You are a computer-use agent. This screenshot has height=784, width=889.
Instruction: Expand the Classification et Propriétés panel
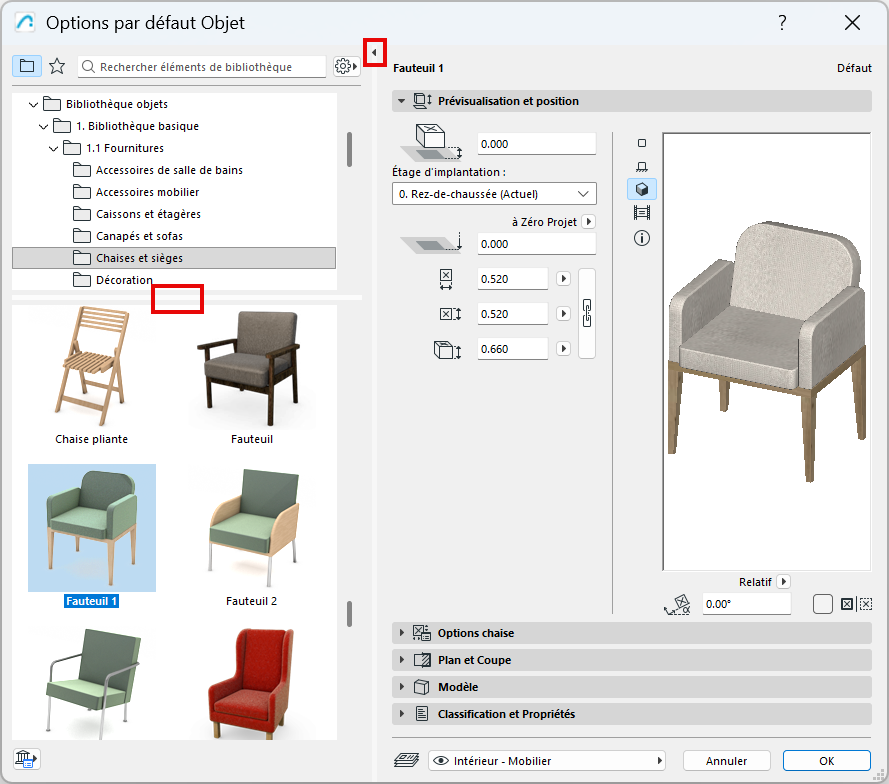click(632, 714)
